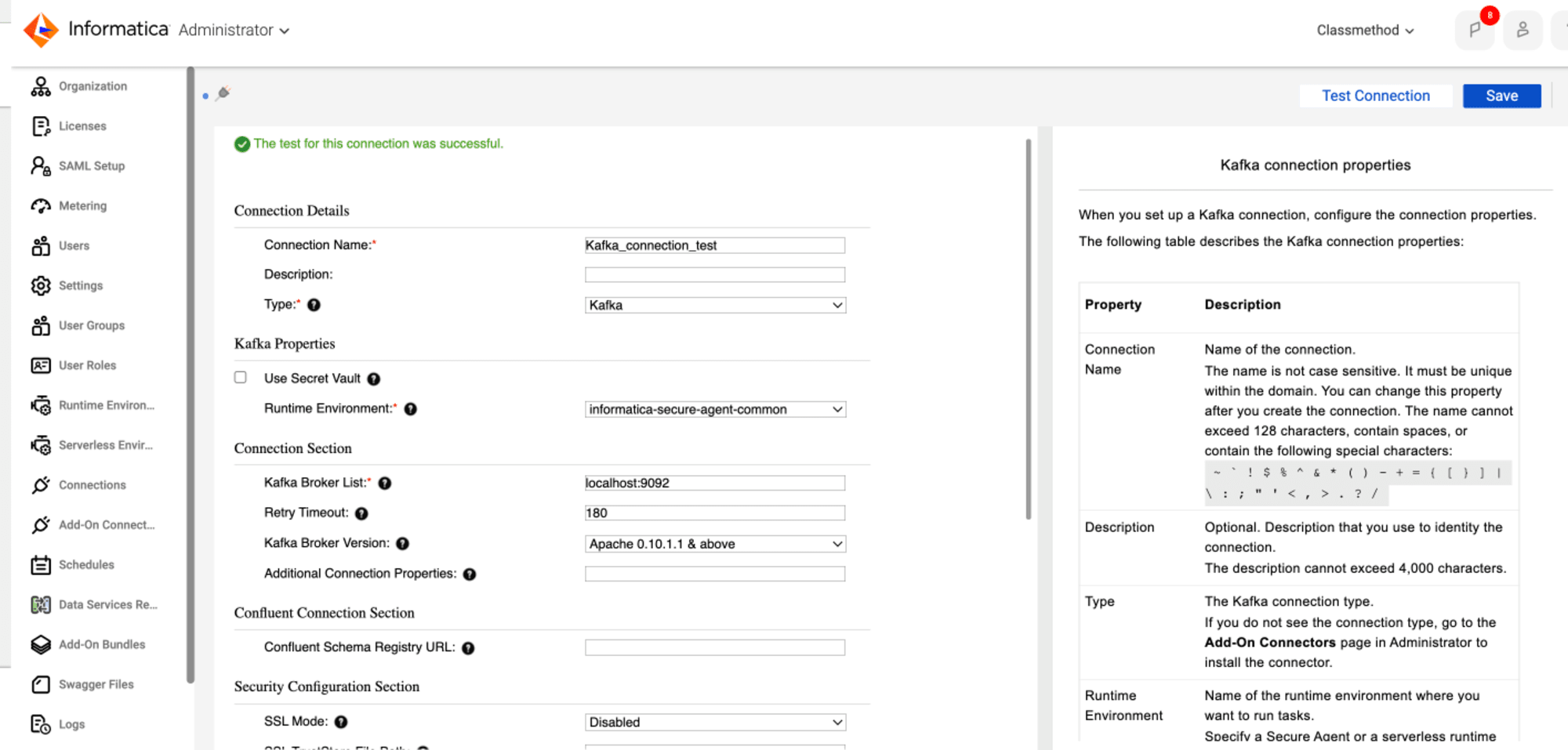
Task: Show help for Kafka Broker Version
Action: tap(402, 544)
